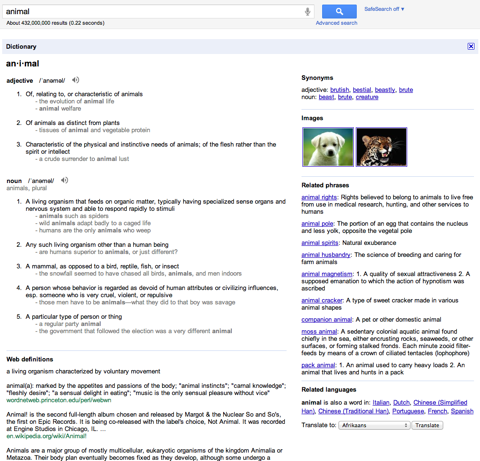Screen dimensions: 480x461
Task: Click the results count text
Action: [x=55, y=23]
